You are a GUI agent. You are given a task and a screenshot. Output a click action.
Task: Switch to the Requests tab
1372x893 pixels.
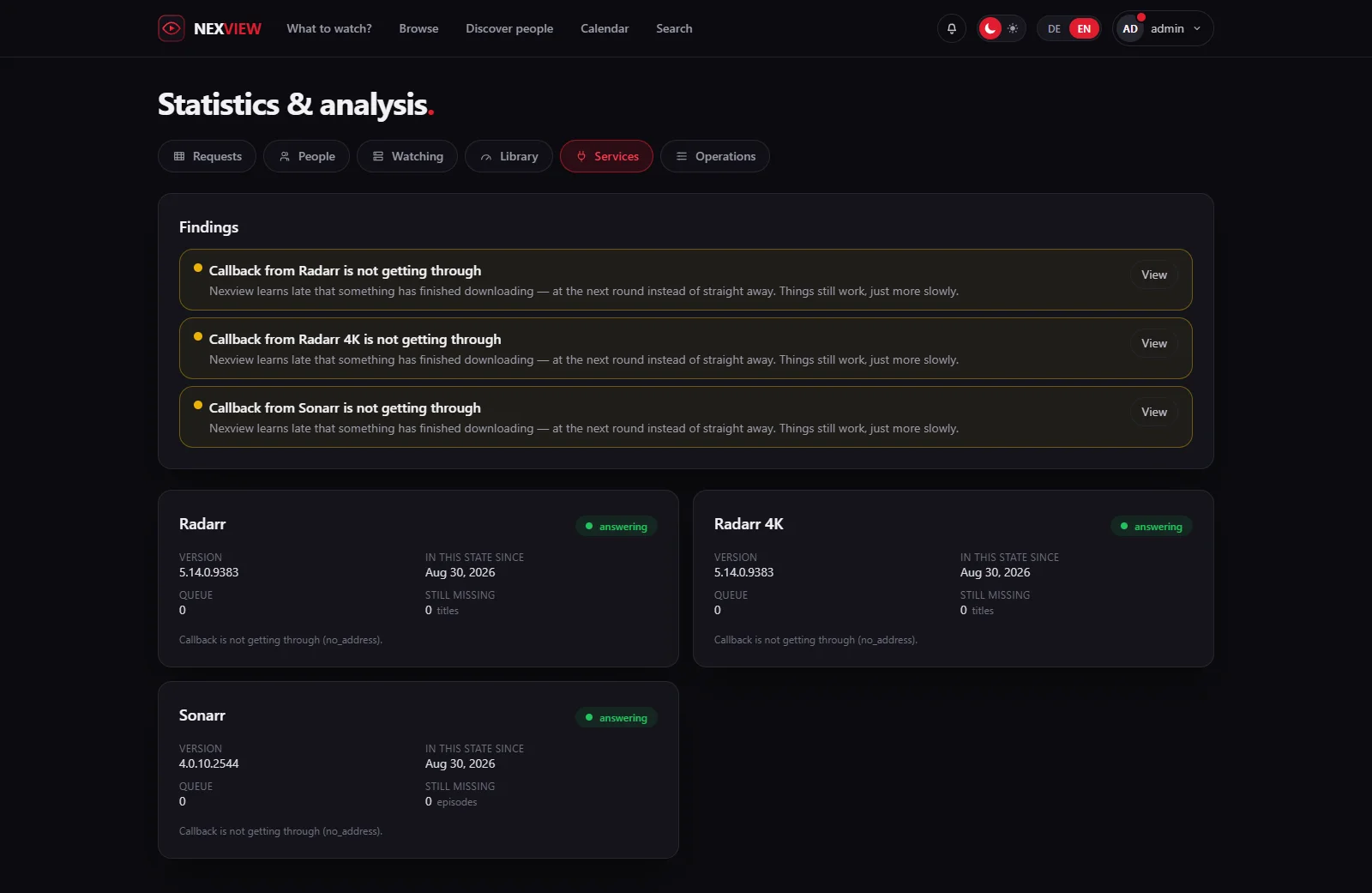pos(207,156)
